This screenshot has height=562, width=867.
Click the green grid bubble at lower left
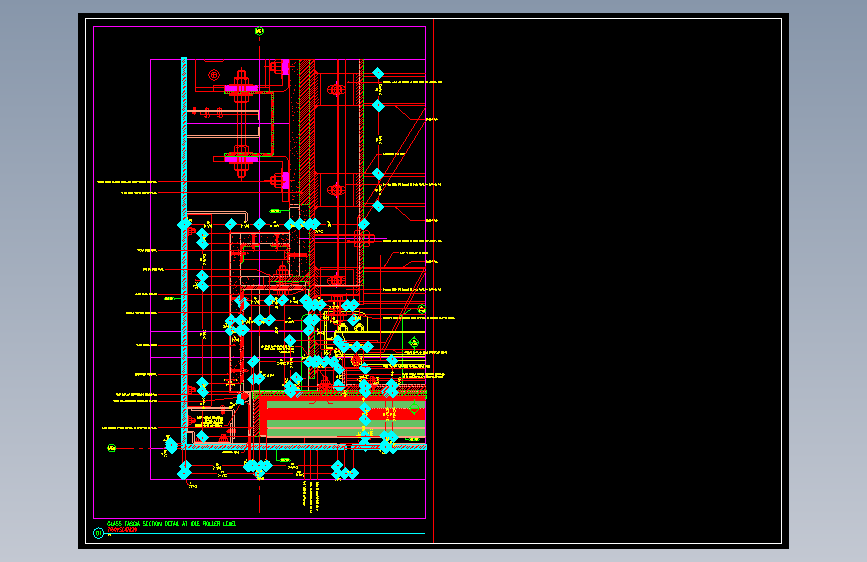pos(112,448)
